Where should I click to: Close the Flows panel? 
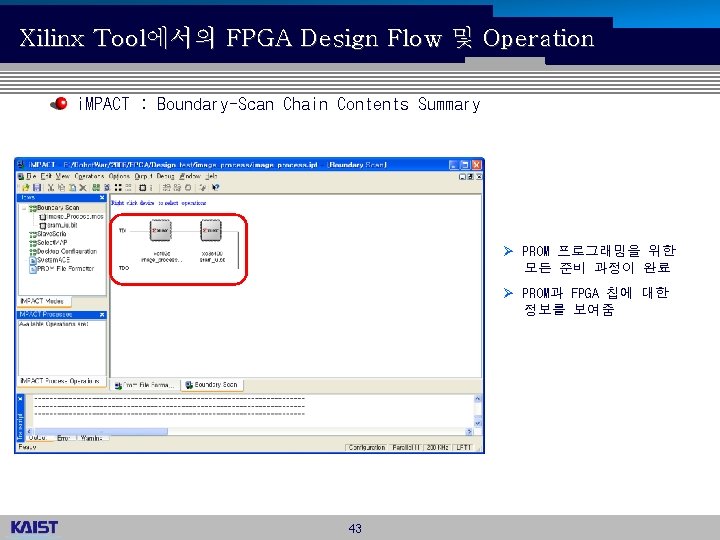pyautogui.click(x=102, y=197)
